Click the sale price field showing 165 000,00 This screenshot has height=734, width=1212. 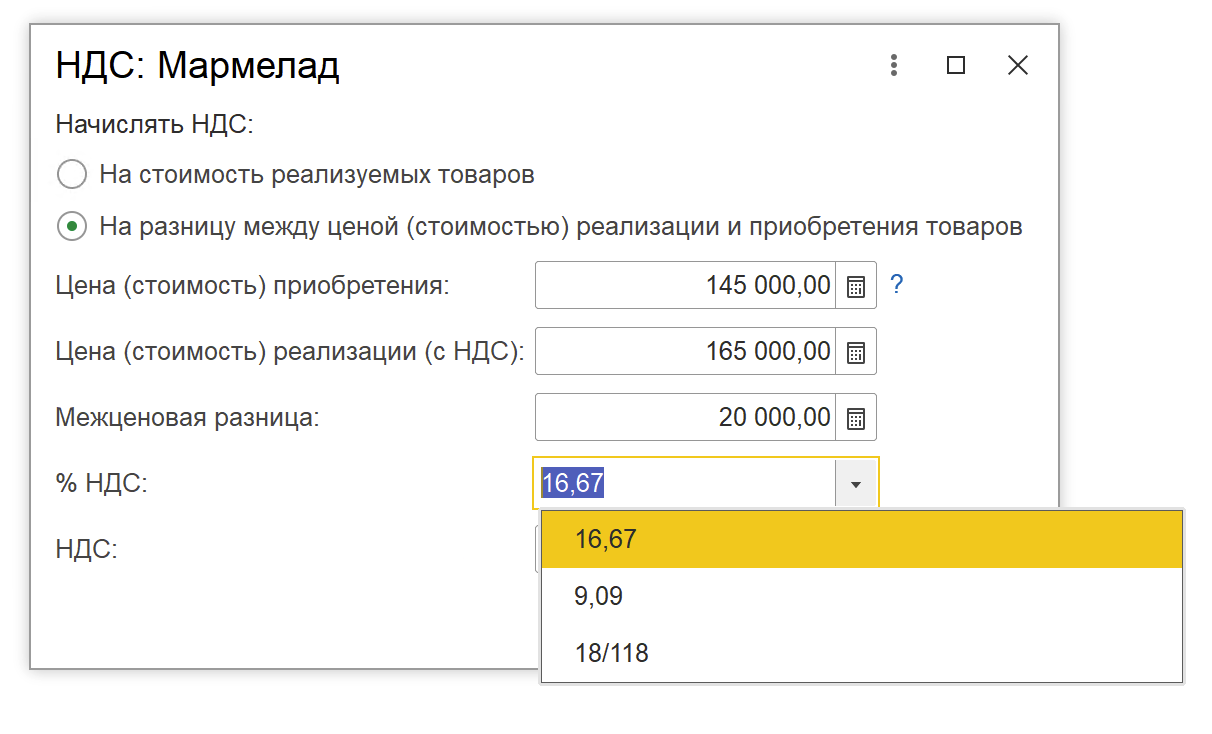(686, 352)
